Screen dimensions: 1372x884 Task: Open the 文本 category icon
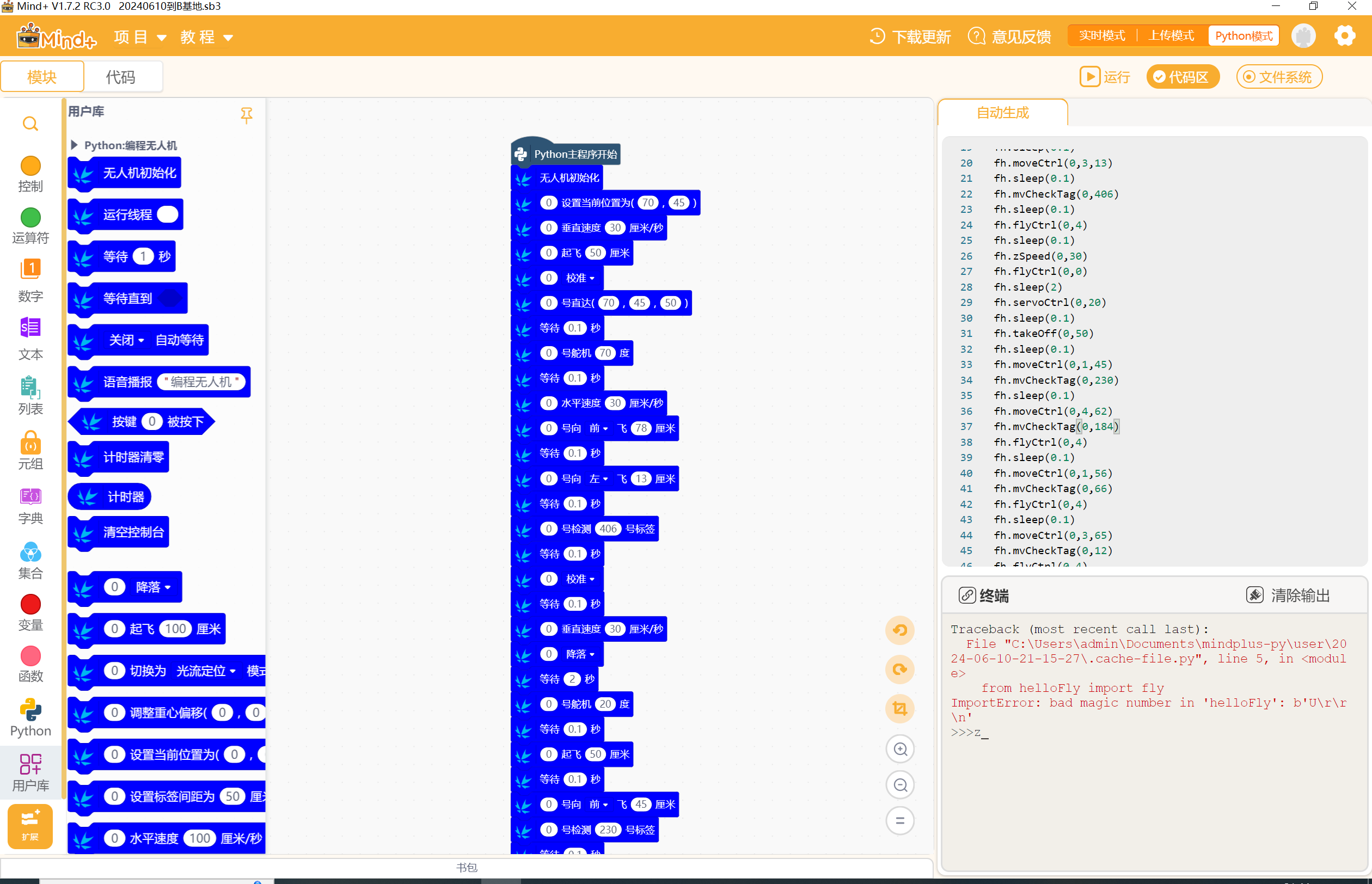30,328
